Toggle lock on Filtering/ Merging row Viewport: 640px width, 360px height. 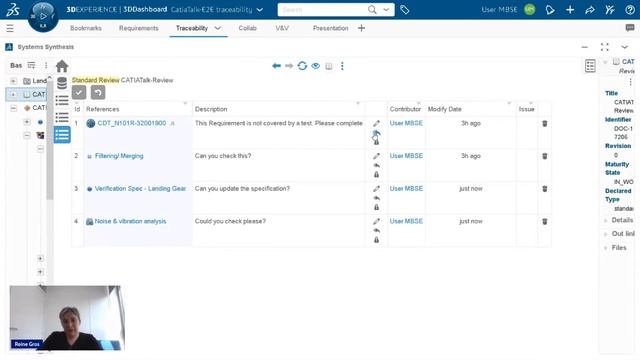coord(376,174)
